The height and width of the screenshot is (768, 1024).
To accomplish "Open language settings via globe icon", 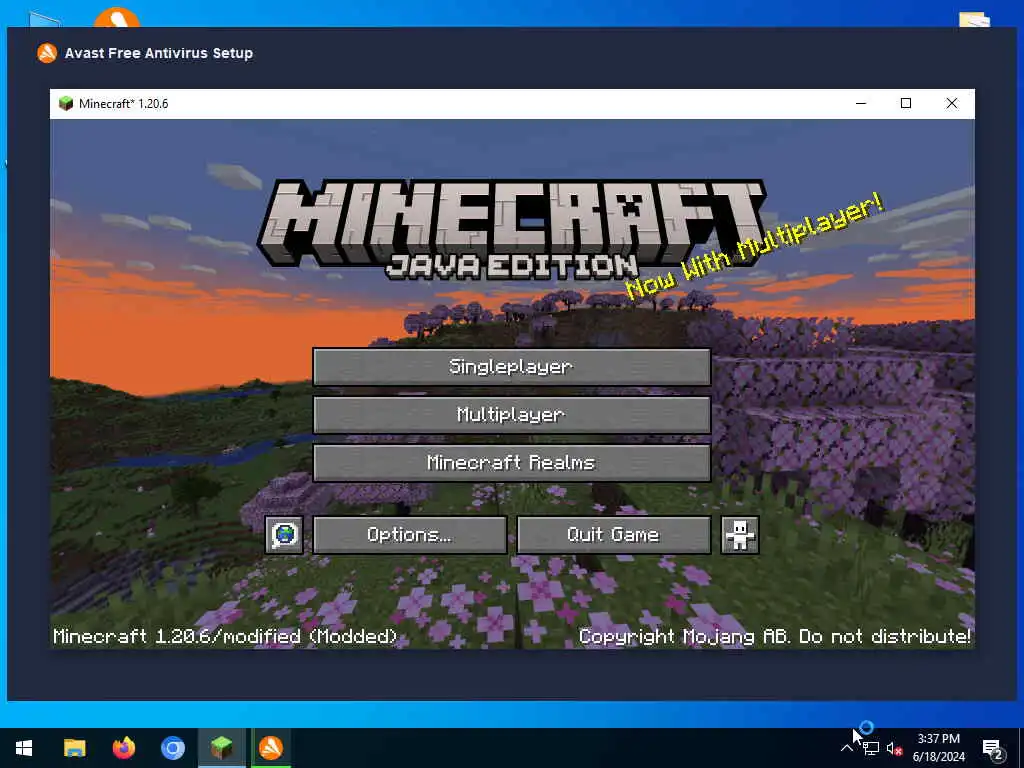I will tap(284, 535).
